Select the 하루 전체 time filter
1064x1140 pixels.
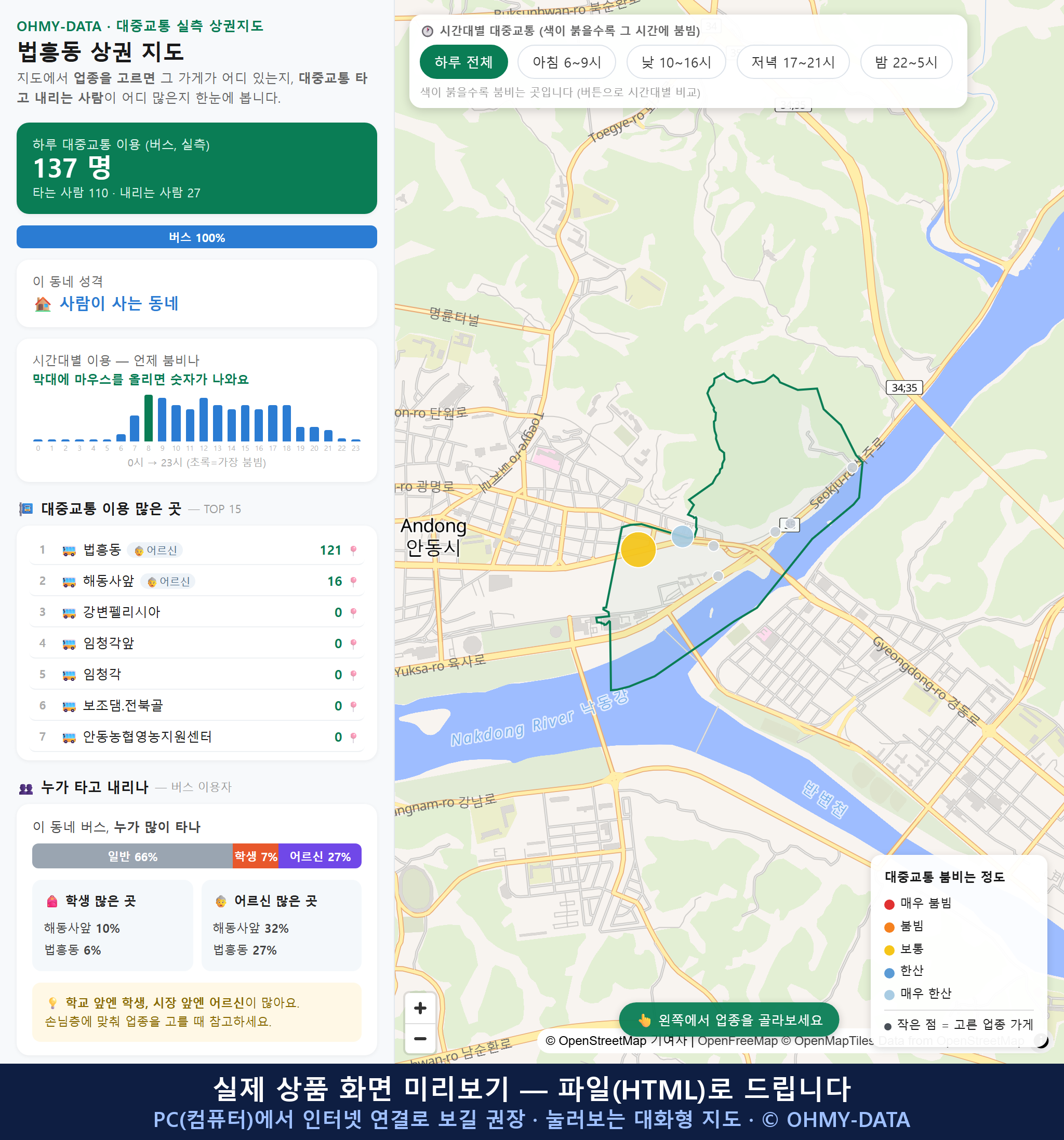pos(463,62)
